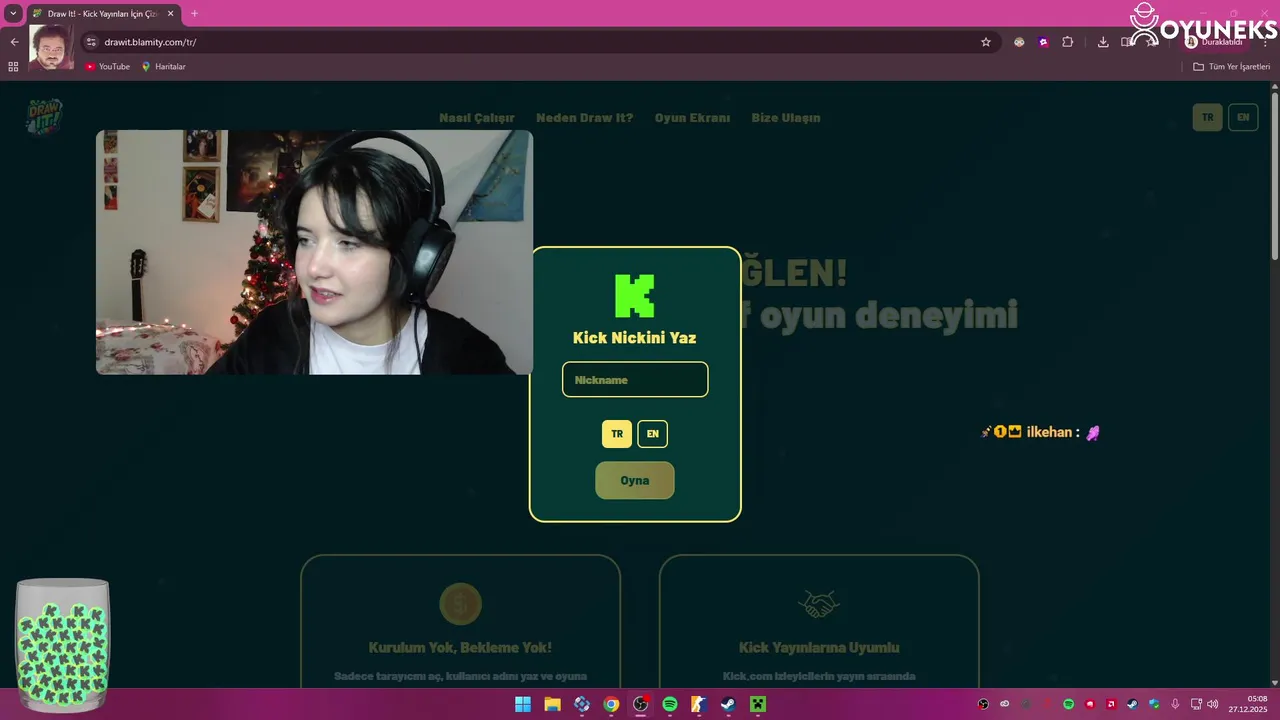Open Counter-Strike from the taskbar
Viewport: 1280px width, 720px height.
coord(699,704)
